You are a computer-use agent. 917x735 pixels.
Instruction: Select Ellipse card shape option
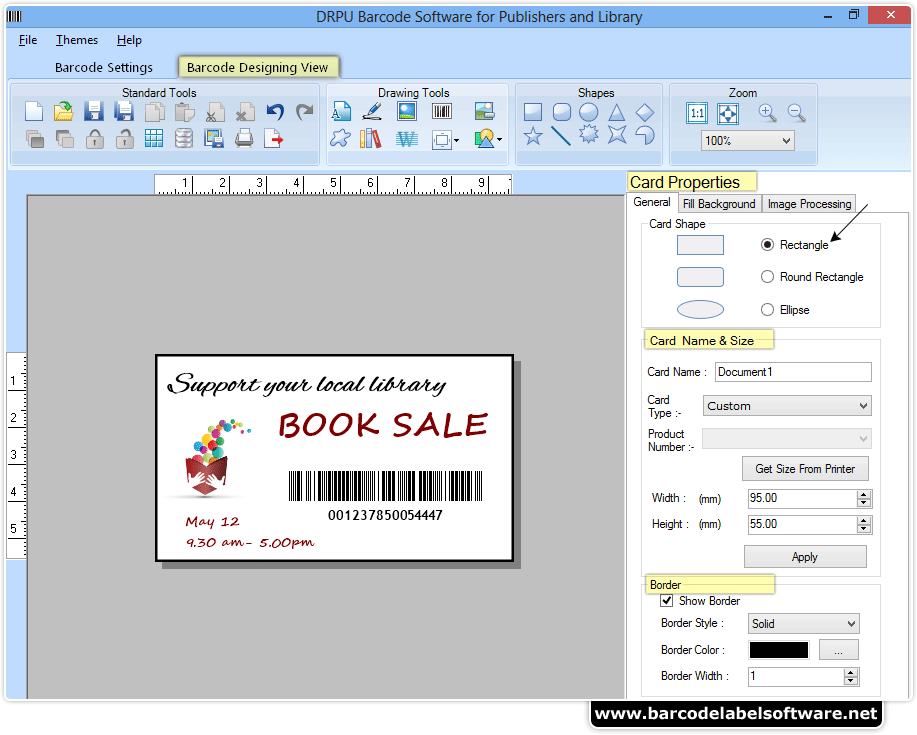coord(767,309)
